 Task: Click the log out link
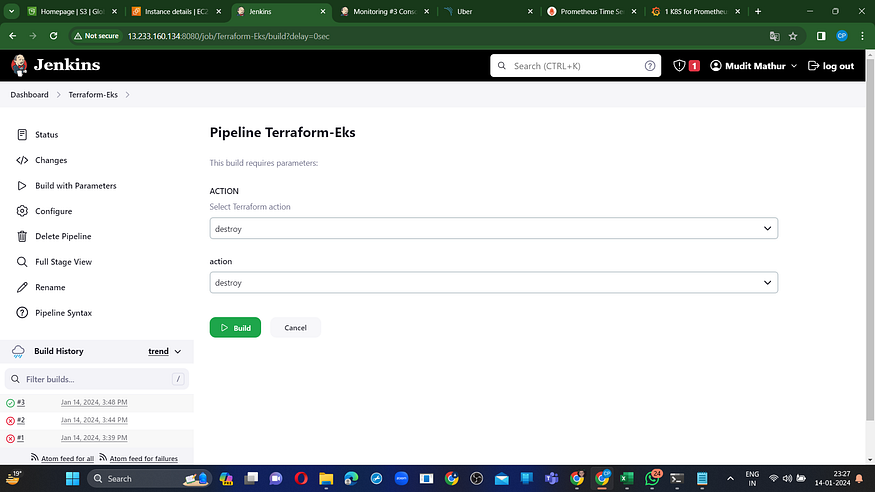coord(831,66)
